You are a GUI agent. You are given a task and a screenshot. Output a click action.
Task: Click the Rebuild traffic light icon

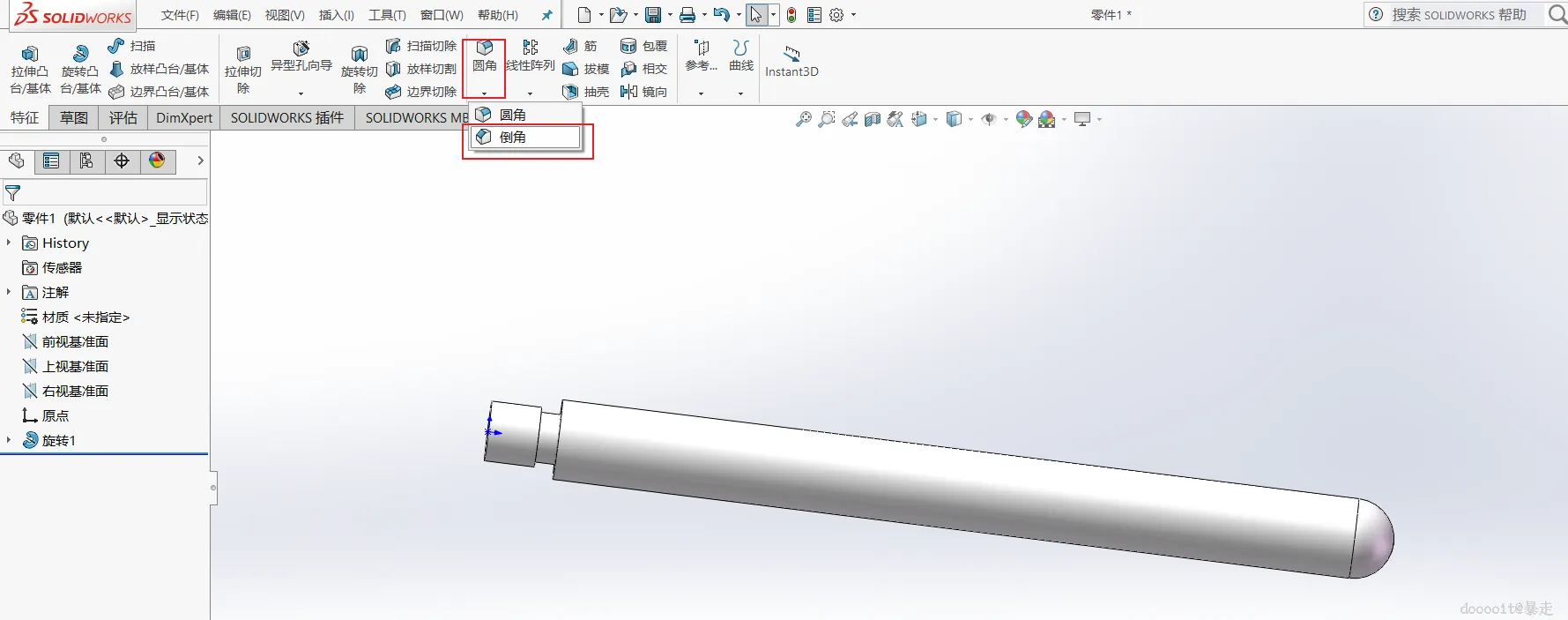click(x=791, y=15)
